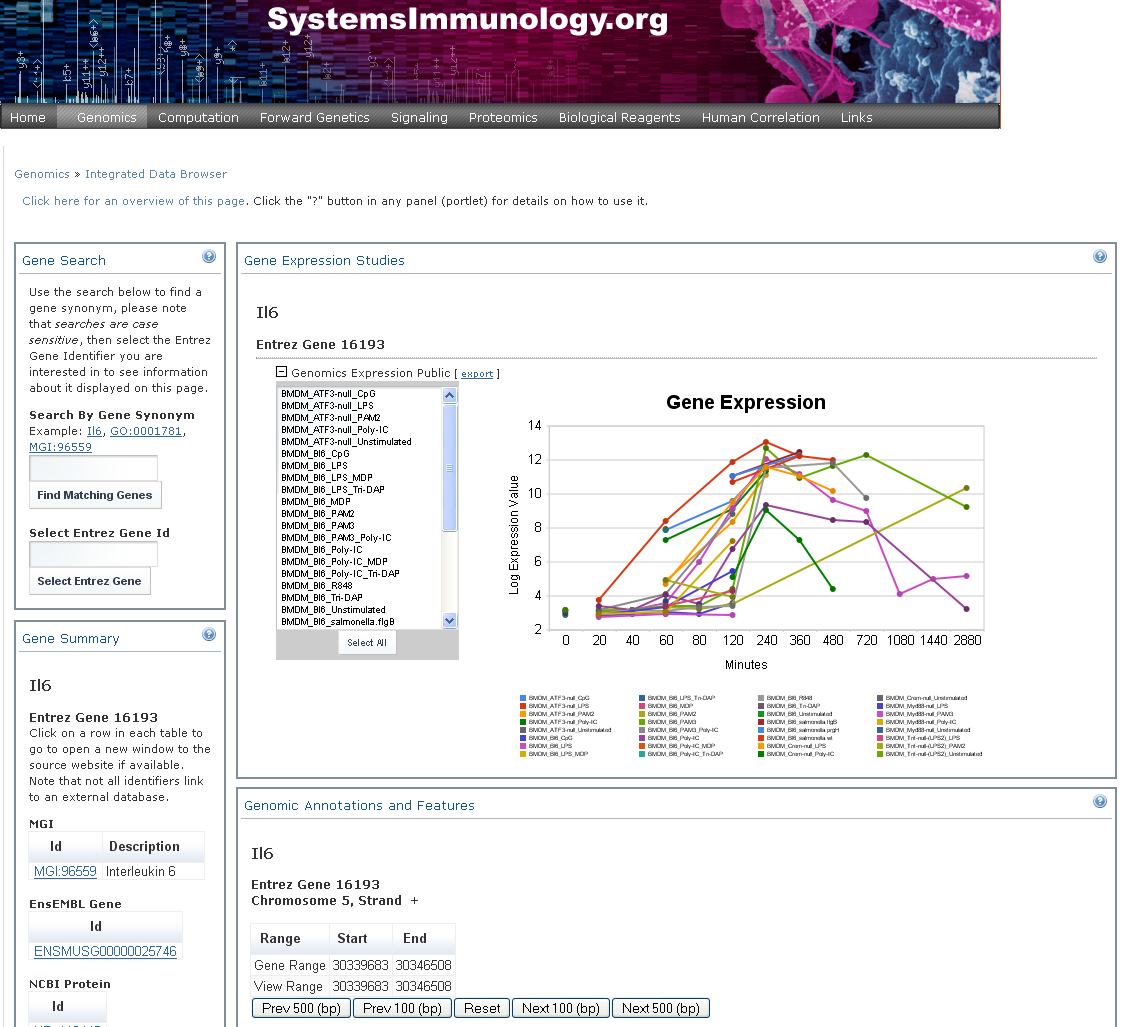Follow the Genomics breadcrumb link

42,174
